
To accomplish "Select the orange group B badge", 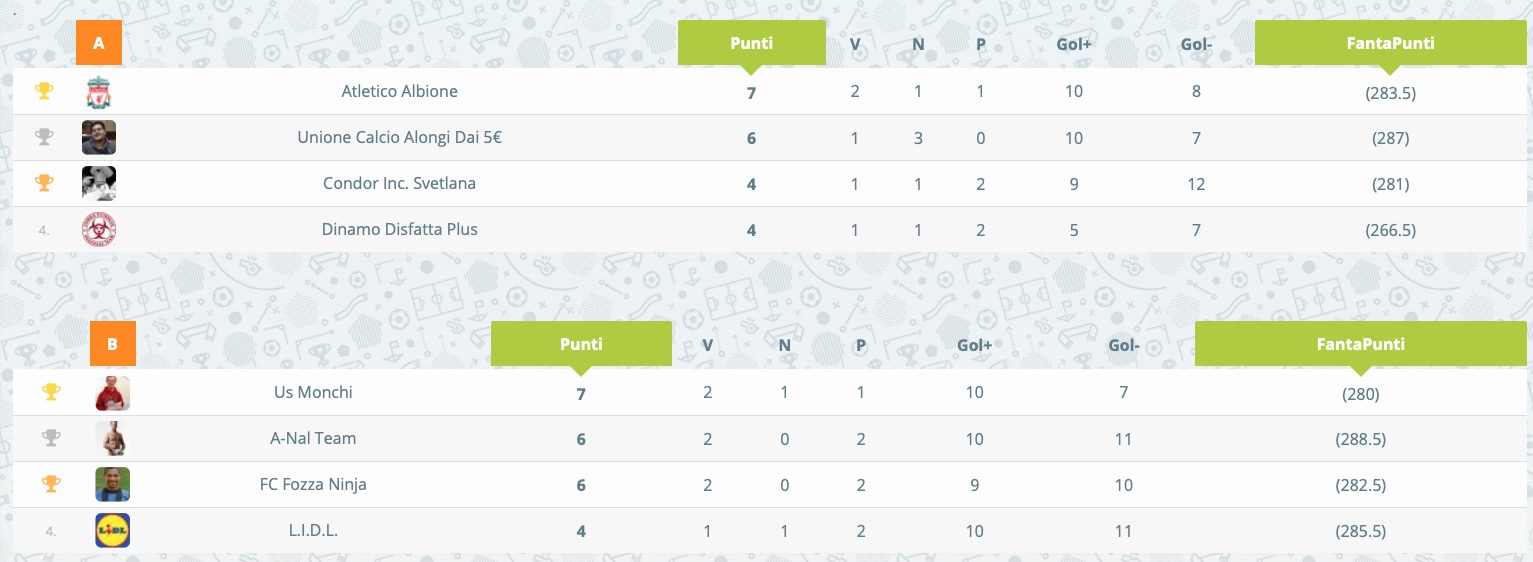I will pyautogui.click(x=113, y=344).
